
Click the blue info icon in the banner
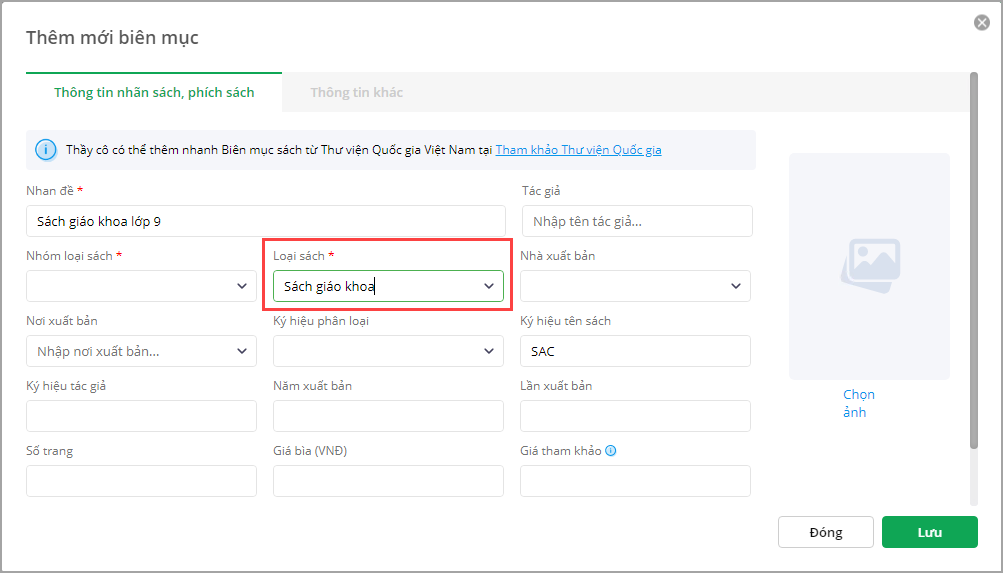click(46, 150)
